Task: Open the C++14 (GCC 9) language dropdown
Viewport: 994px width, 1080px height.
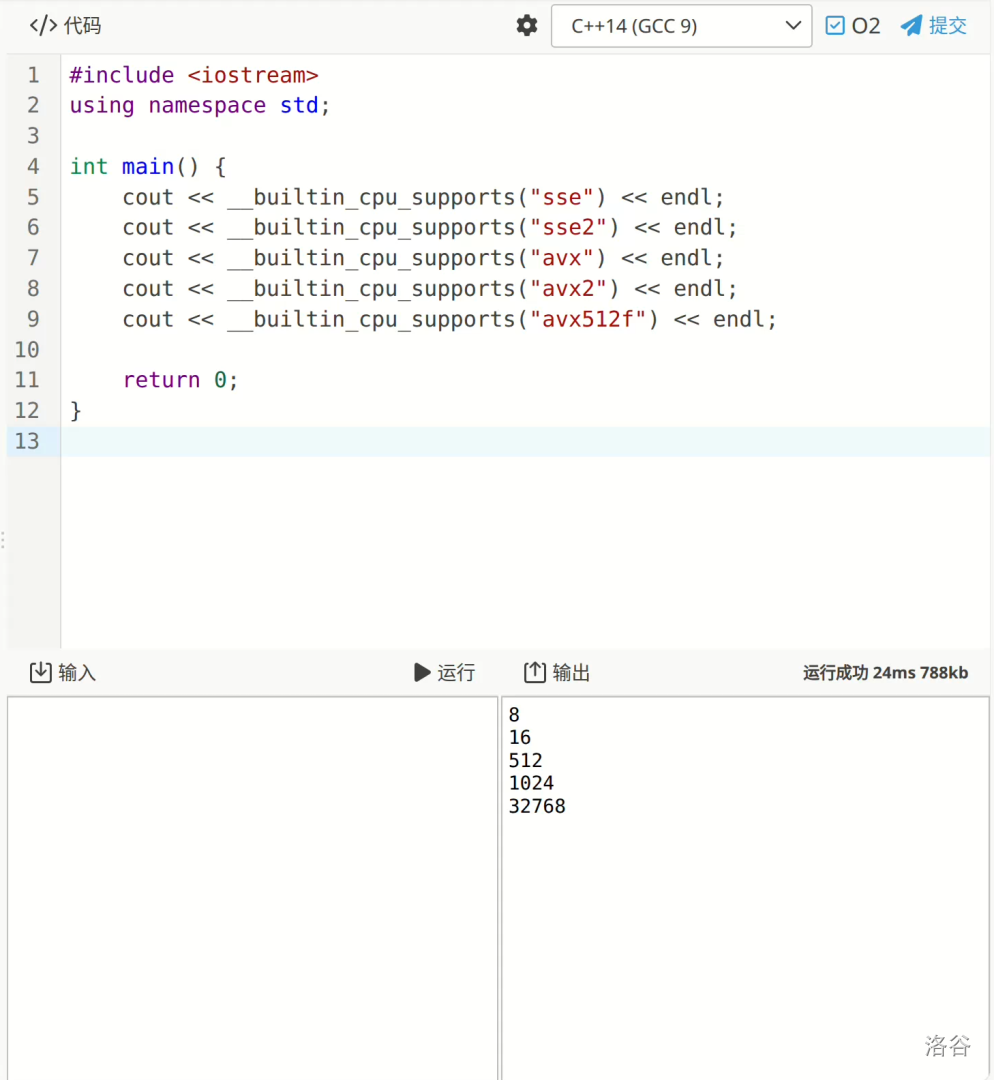Action: point(680,26)
